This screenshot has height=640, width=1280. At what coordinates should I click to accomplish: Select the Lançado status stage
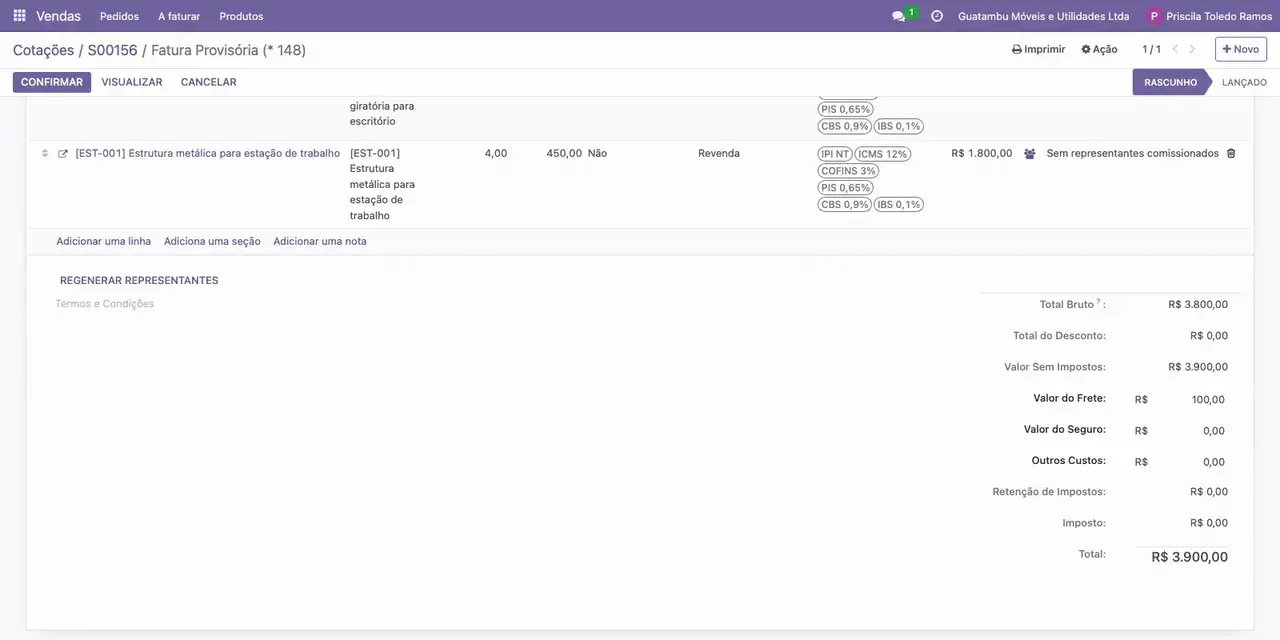[x=1244, y=82]
